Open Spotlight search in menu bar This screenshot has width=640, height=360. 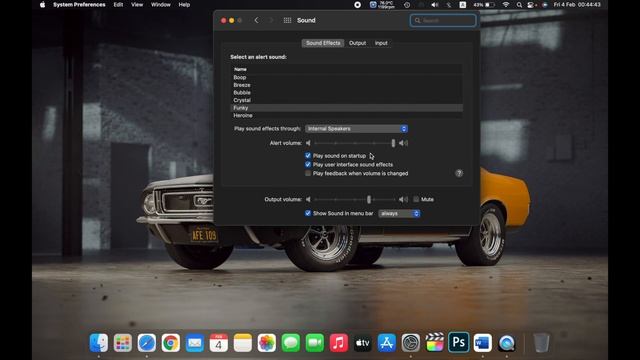(x=519, y=5)
